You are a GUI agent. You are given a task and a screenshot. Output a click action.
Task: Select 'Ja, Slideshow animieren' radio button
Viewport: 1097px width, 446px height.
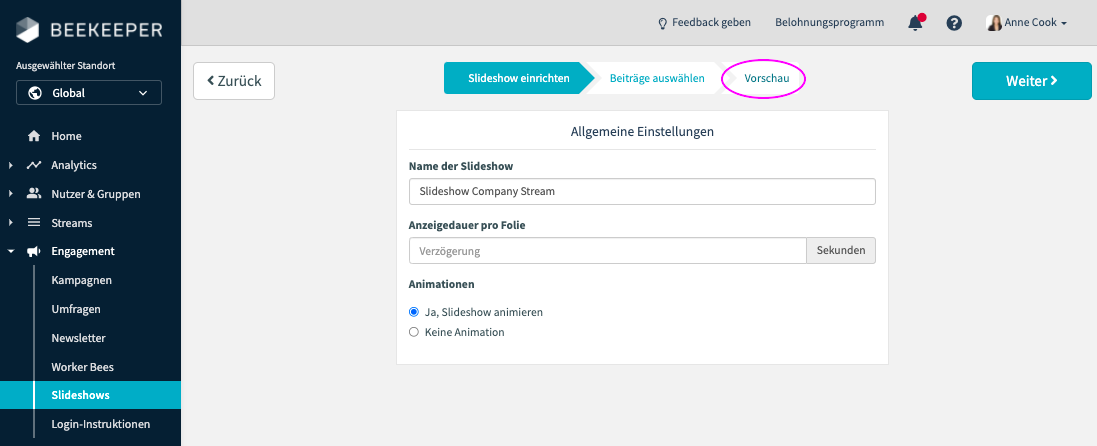(414, 312)
